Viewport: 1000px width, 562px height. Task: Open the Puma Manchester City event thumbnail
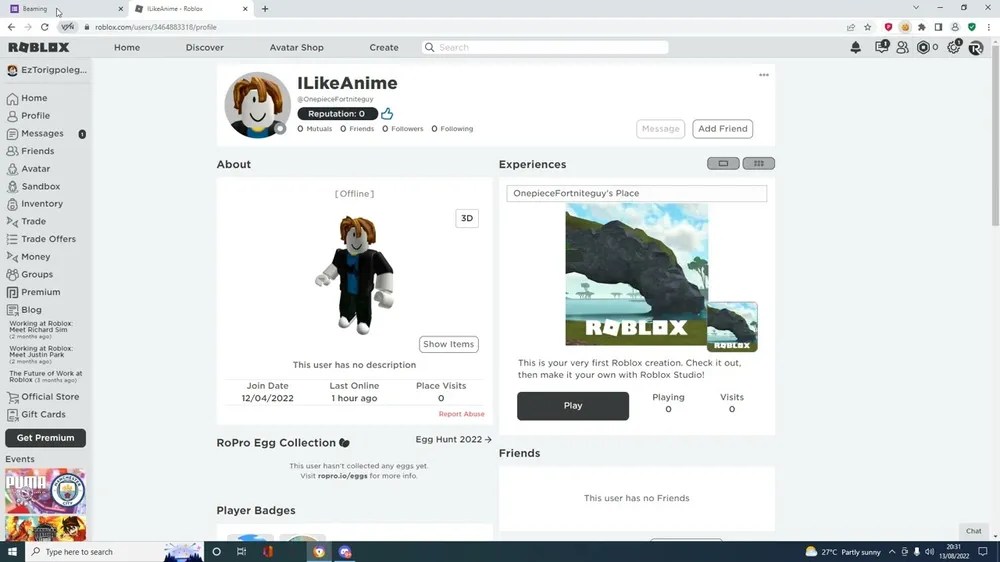(45, 492)
